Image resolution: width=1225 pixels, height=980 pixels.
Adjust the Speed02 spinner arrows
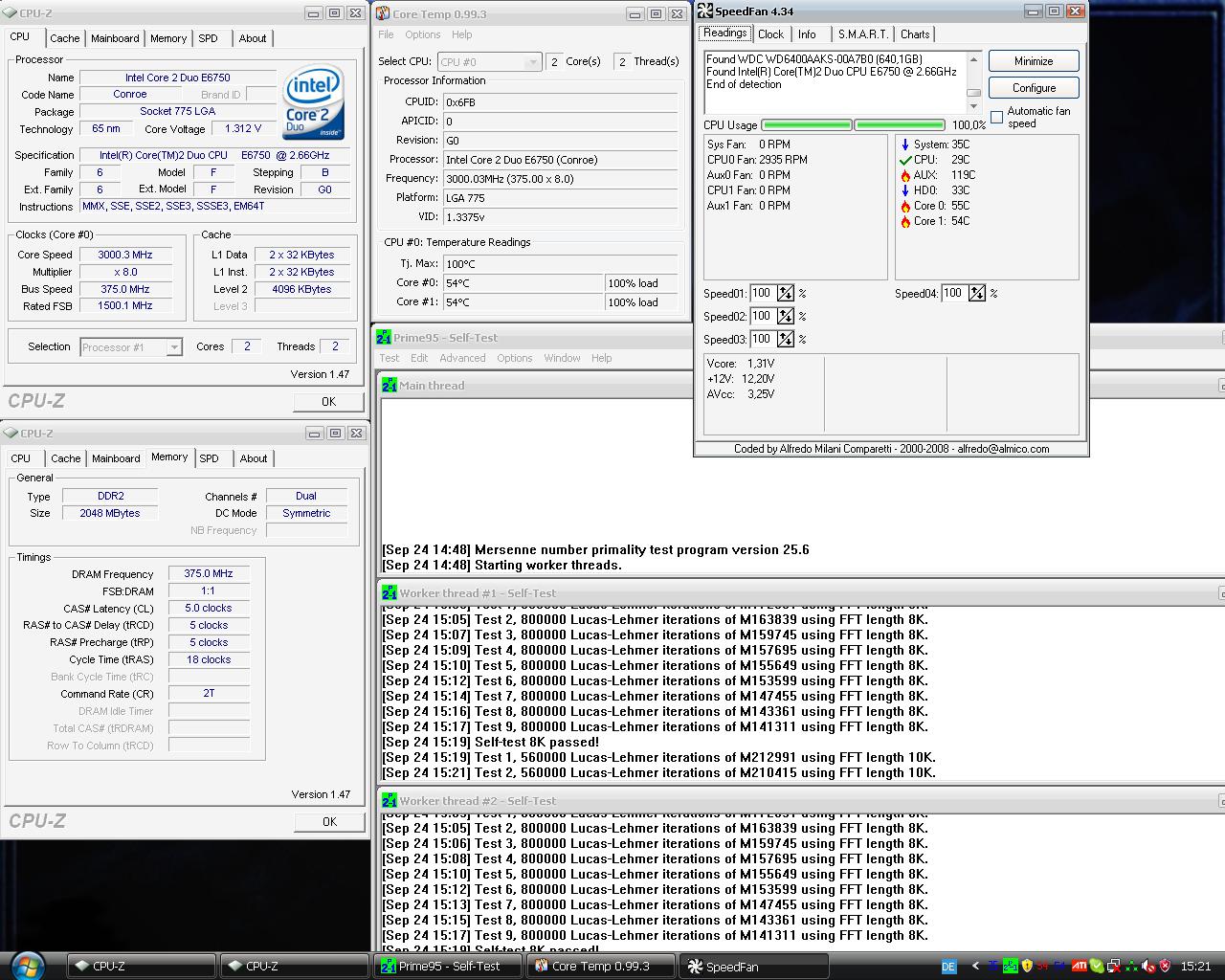[786, 317]
